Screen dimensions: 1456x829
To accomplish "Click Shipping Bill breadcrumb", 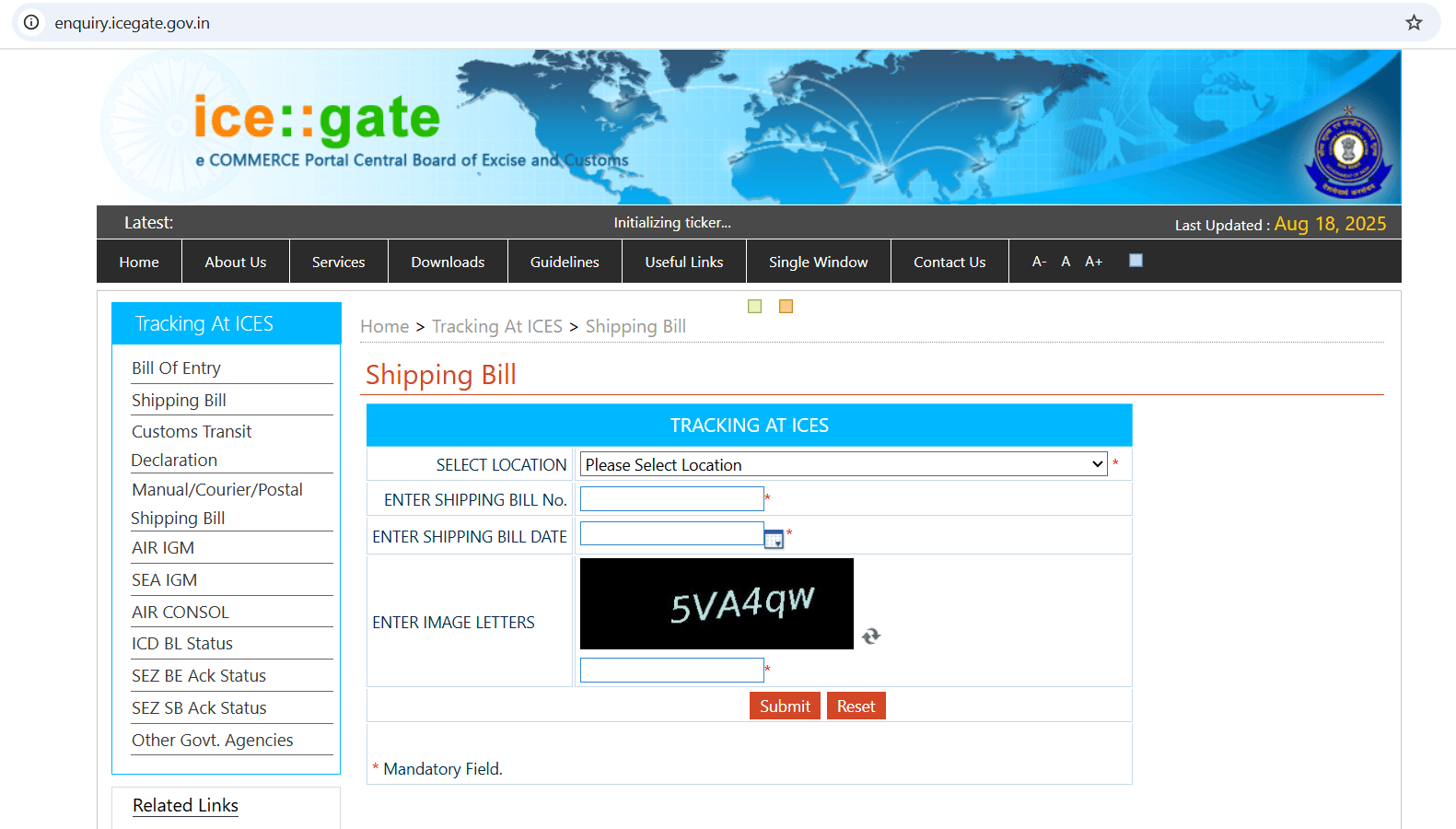I will [635, 326].
